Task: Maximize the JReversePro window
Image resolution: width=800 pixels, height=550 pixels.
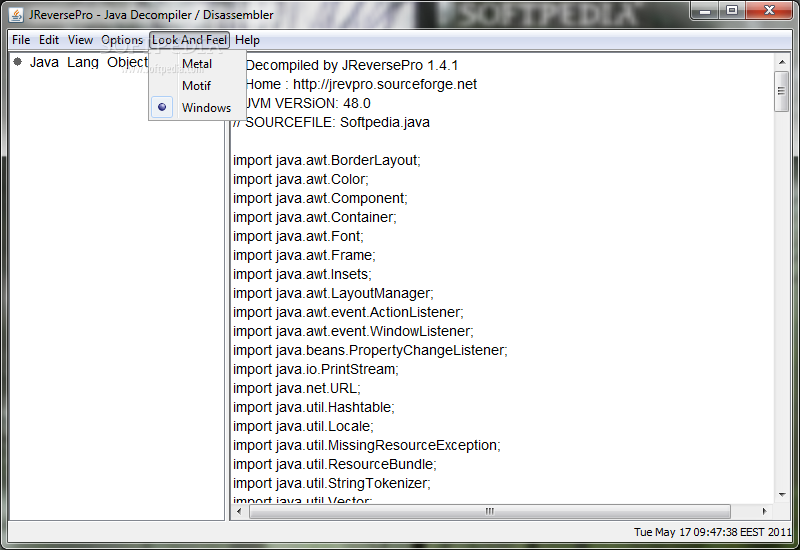Action: coord(732,10)
